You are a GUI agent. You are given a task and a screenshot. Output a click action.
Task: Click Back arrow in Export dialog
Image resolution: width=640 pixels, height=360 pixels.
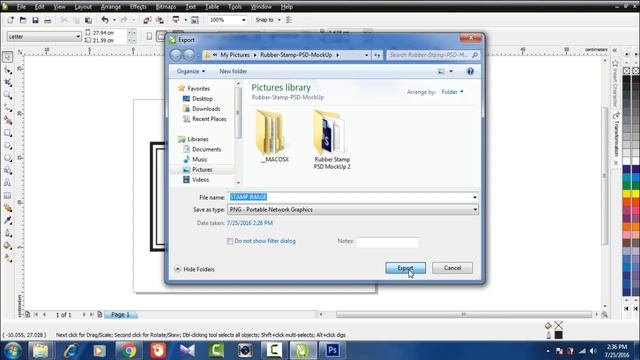(x=176, y=55)
